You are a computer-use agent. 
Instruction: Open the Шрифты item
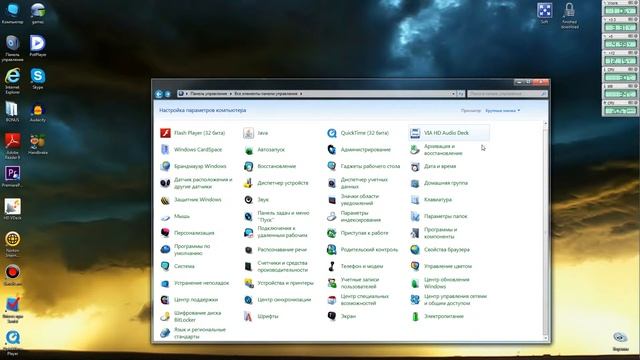(x=261, y=316)
